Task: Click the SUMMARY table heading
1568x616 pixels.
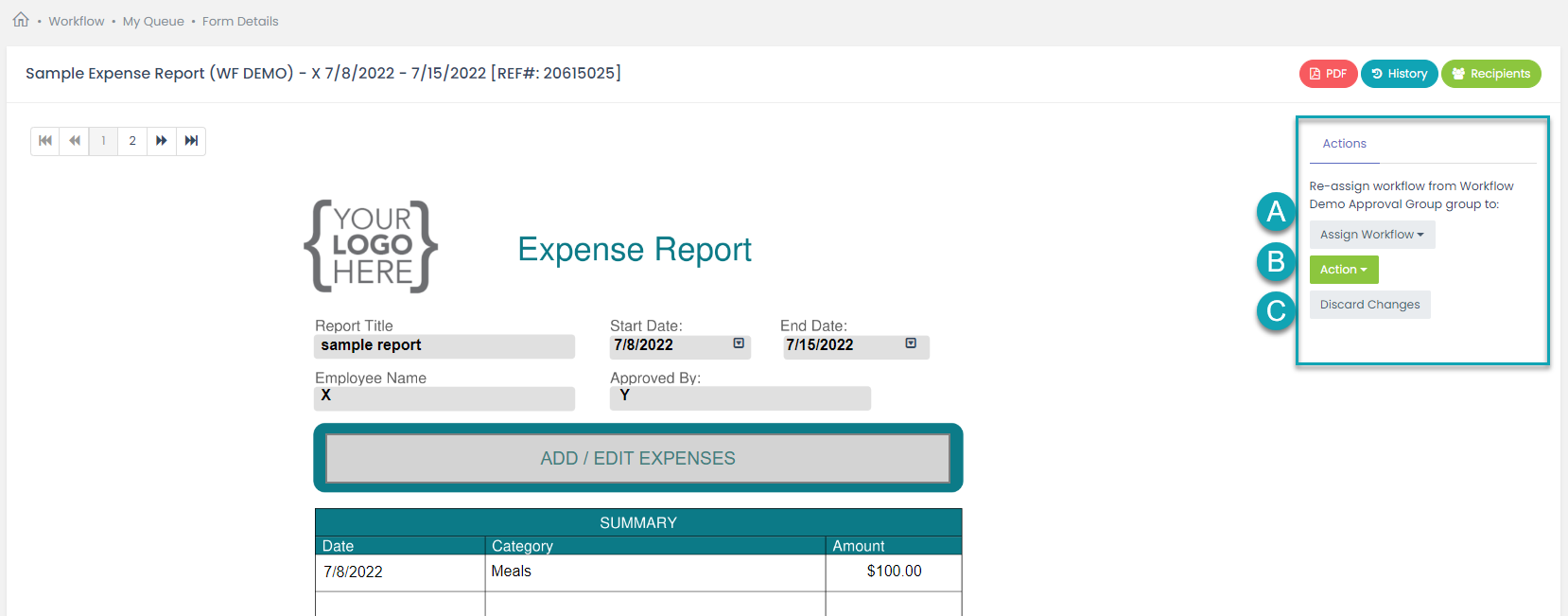Action: coord(638,523)
